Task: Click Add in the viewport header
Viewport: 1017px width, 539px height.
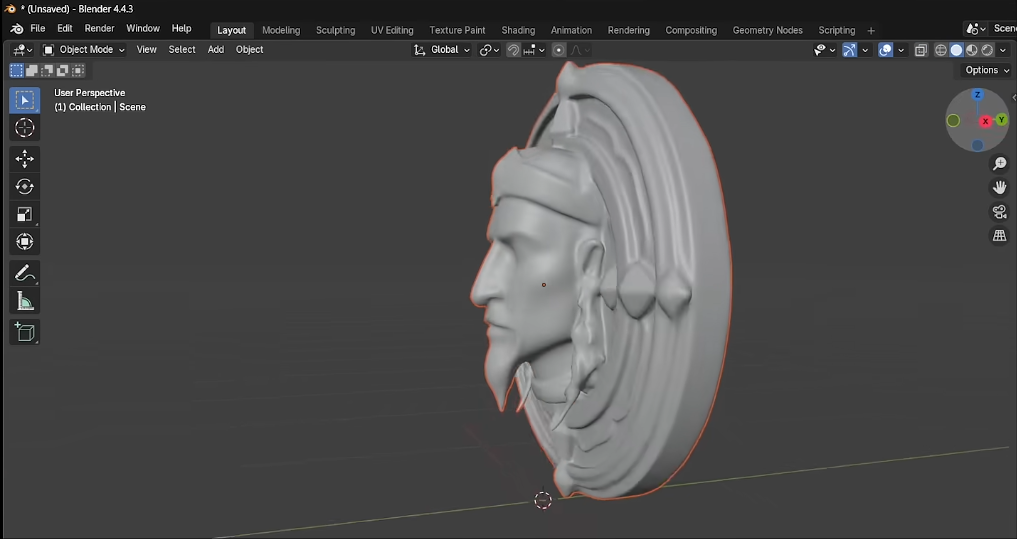Action: coord(216,50)
